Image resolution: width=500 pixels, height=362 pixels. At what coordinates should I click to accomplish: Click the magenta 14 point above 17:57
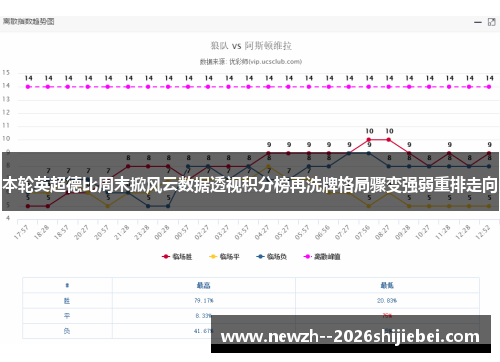click(x=28, y=87)
